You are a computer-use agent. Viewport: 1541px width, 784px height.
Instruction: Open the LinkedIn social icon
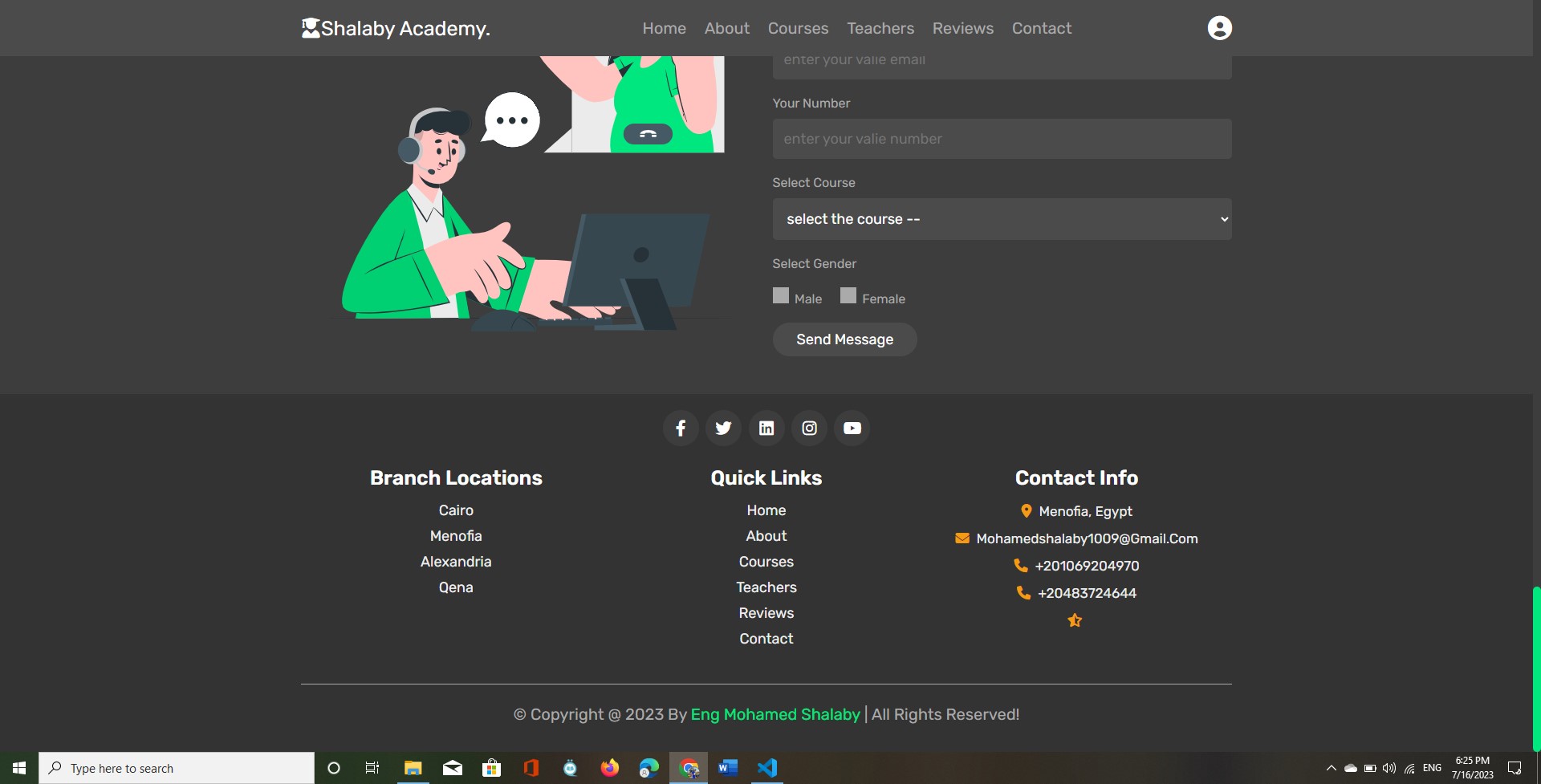766,429
